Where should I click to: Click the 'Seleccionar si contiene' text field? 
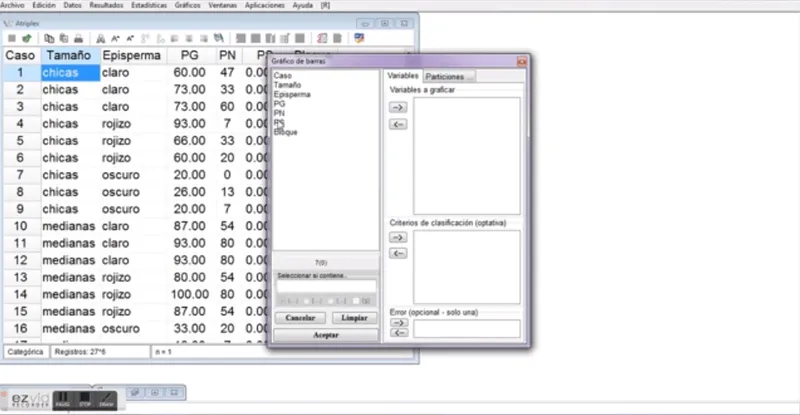tap(327, 286)
